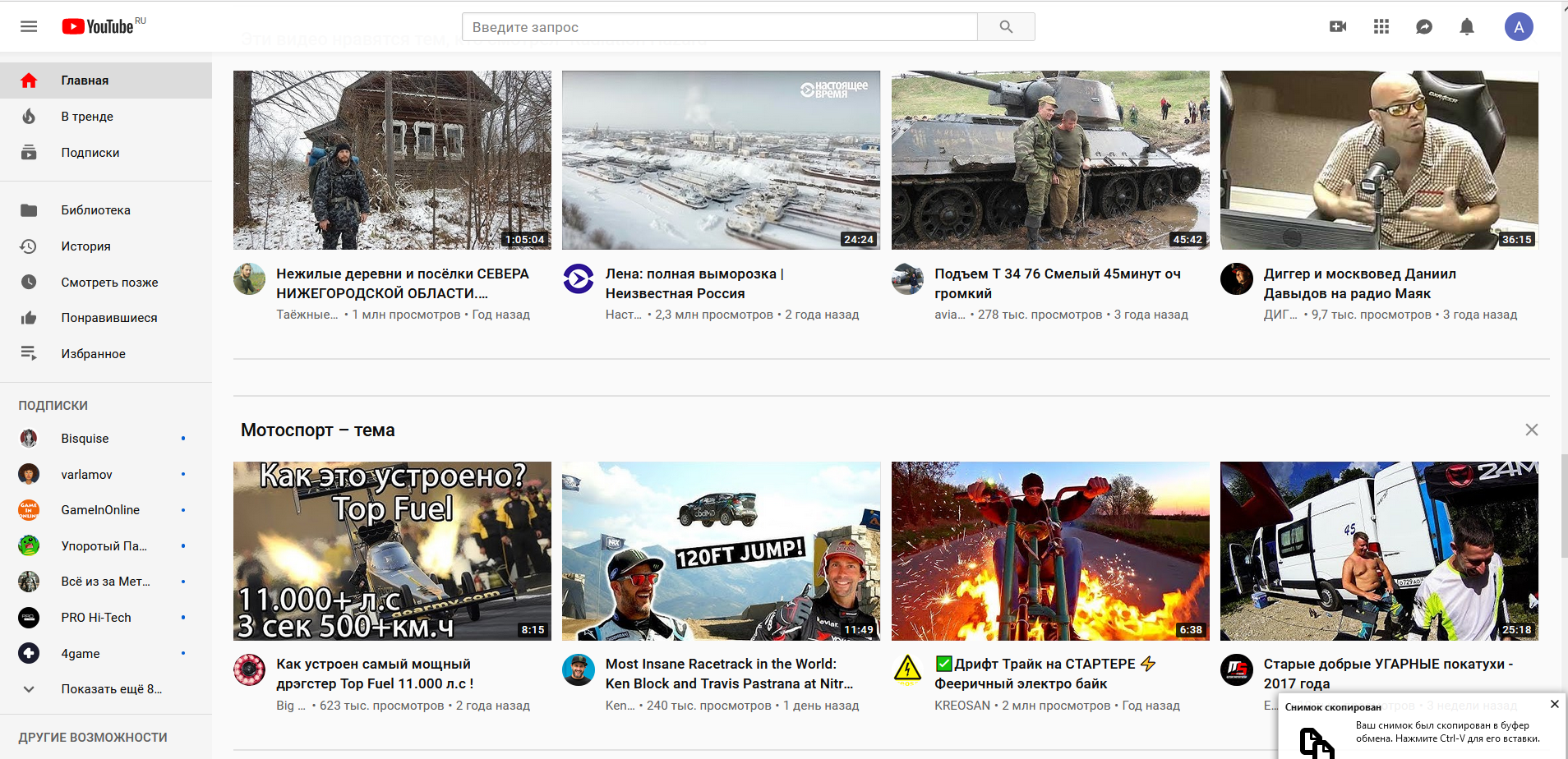Open Top Fuel dragster video thumbnail
The image size is (1568, 759).
[x=392, y=551]
